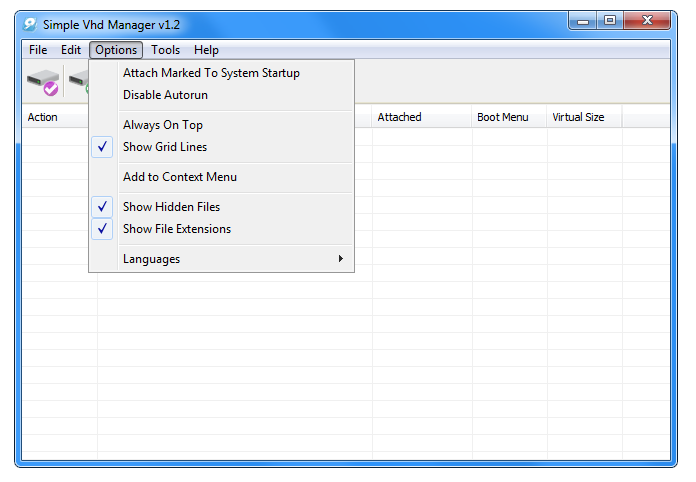
Task: Enable Always On Top
Action: (221, 125)
